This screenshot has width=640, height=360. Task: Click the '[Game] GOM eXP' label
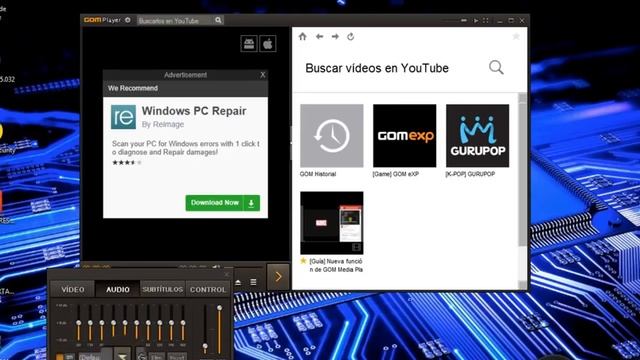pyautogui.click(x=396, y=174)
